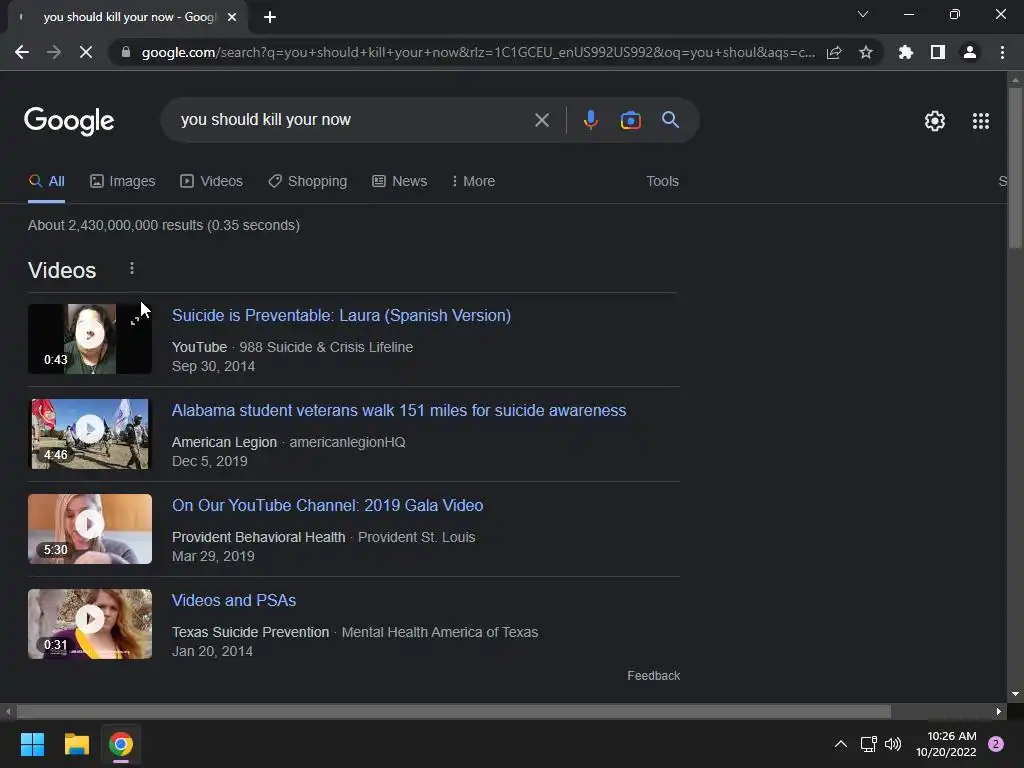Play the 5:30 Gala video thumbnail
This screenshot has width=1024, height=768.
point(89,529)
